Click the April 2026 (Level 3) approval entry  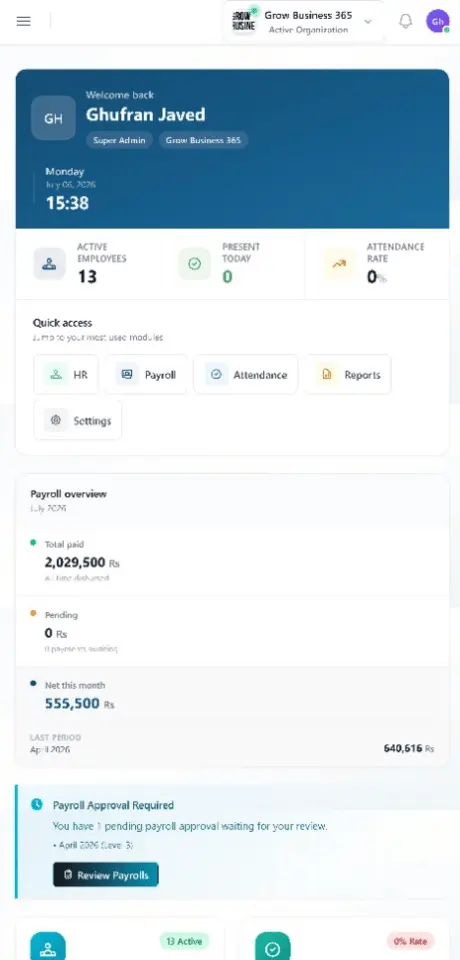coord(93,845)
